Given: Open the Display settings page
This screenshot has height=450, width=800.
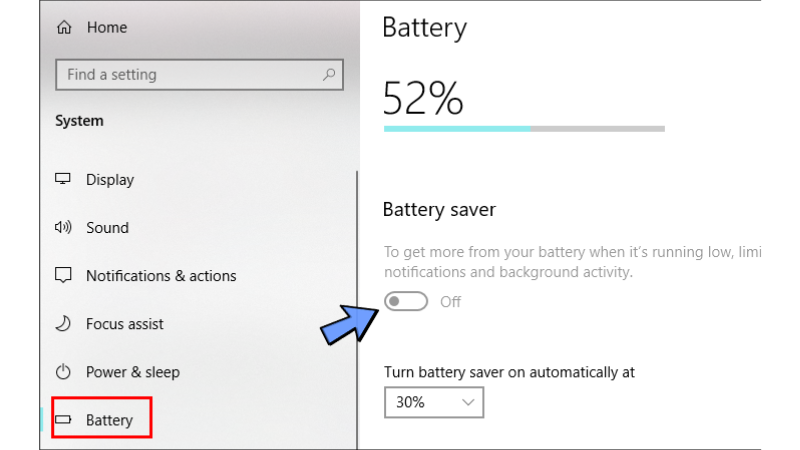Looking at the screenshot, I should pyautogui.click(x=110, y=180).
